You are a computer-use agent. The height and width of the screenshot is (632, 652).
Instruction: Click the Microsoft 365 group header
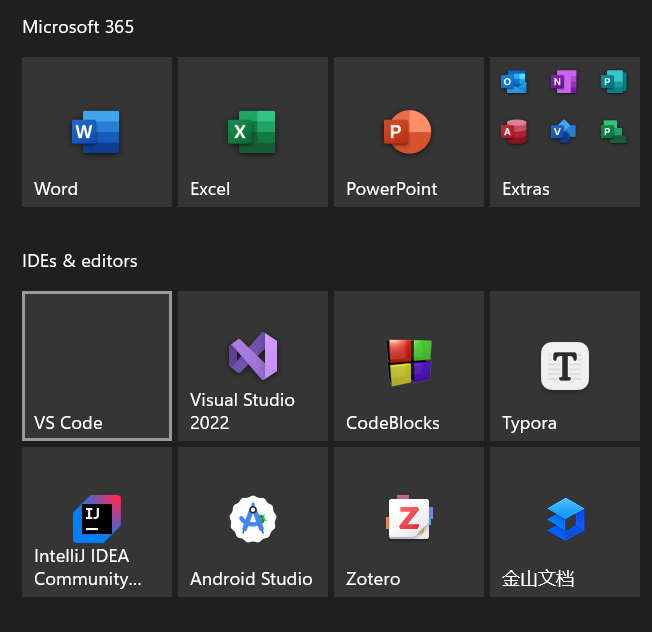click(x=78, y=27)
